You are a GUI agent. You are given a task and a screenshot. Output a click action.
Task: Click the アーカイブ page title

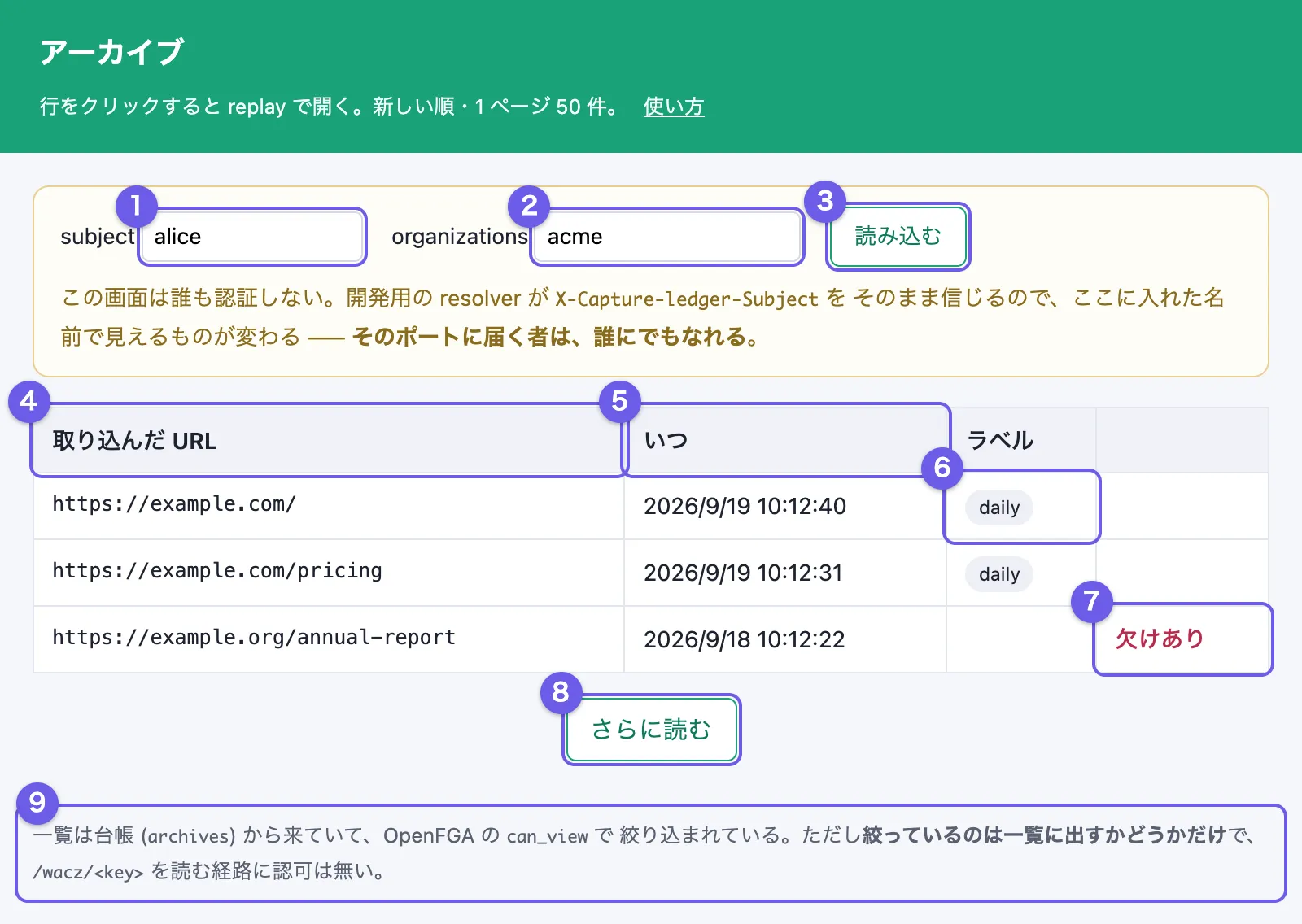click(x=111, y=52)
